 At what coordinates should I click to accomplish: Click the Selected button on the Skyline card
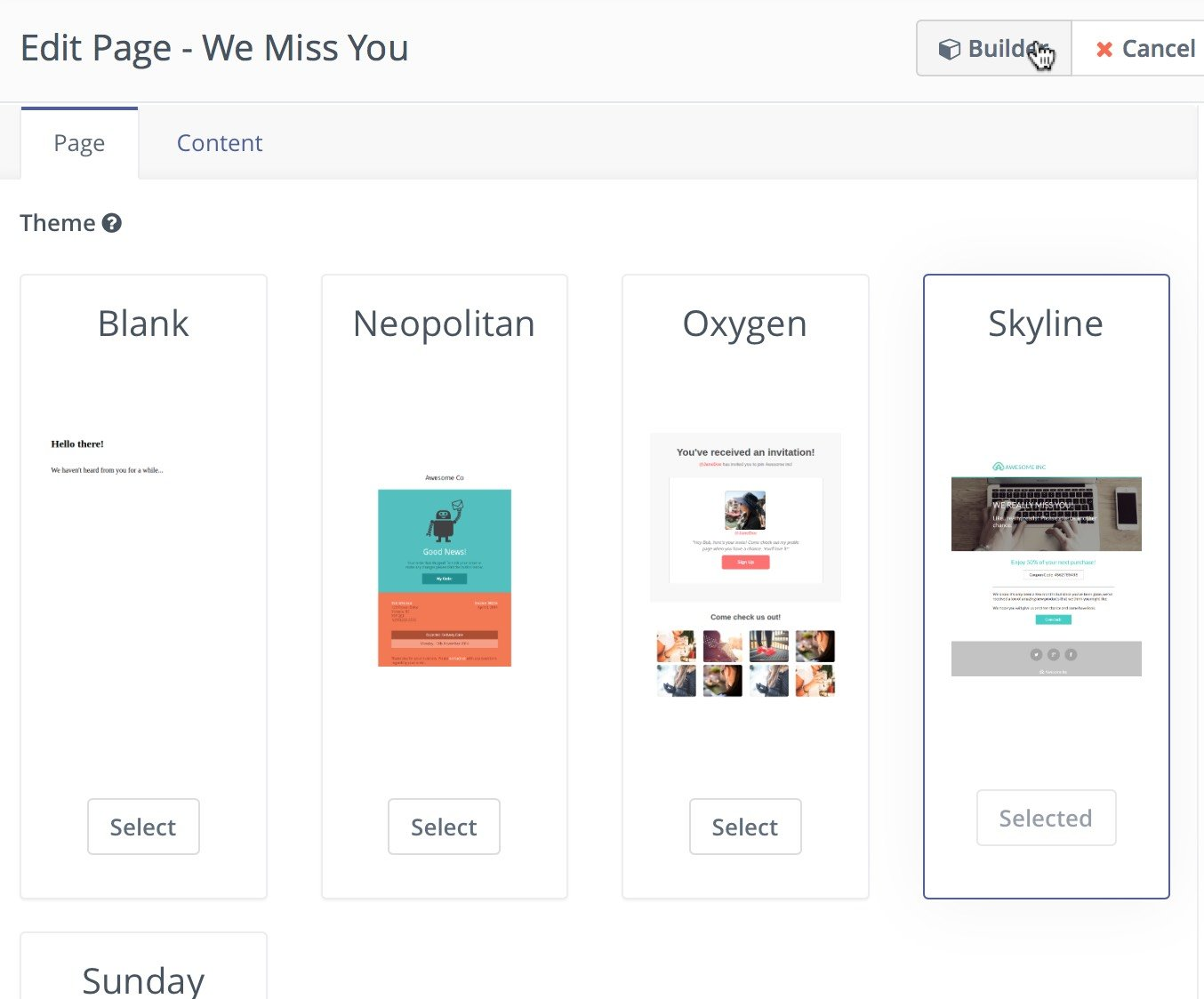click(x=1046, y=818)
